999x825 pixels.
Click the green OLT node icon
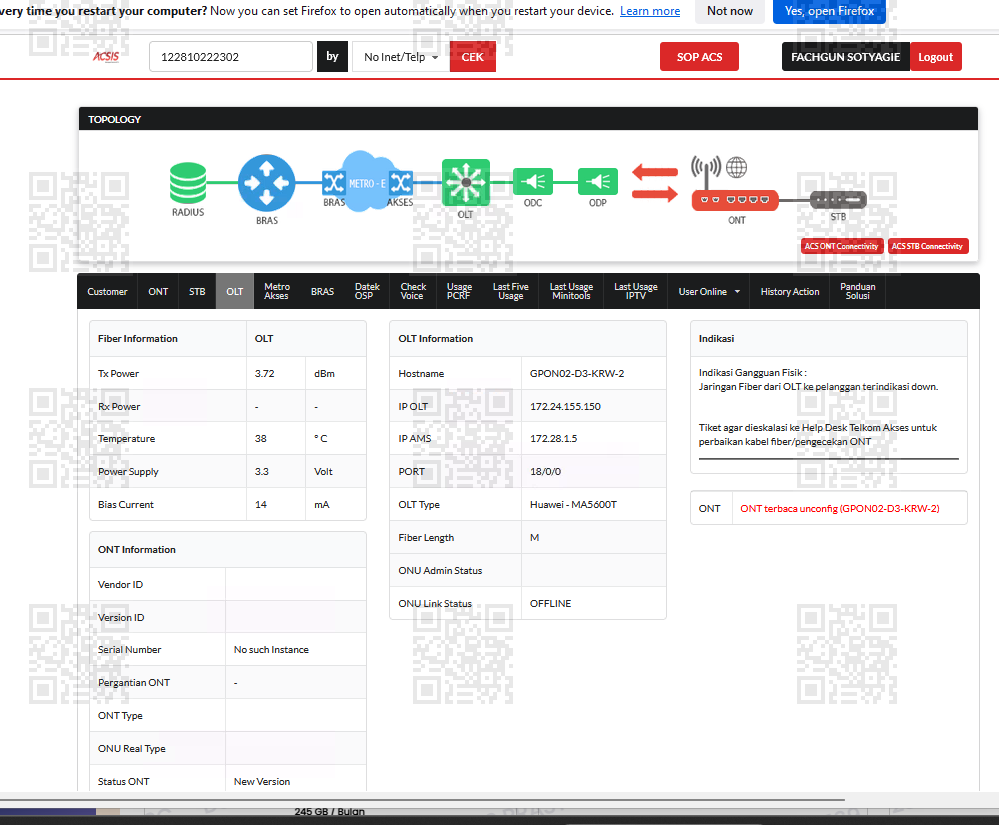point(466,182)
